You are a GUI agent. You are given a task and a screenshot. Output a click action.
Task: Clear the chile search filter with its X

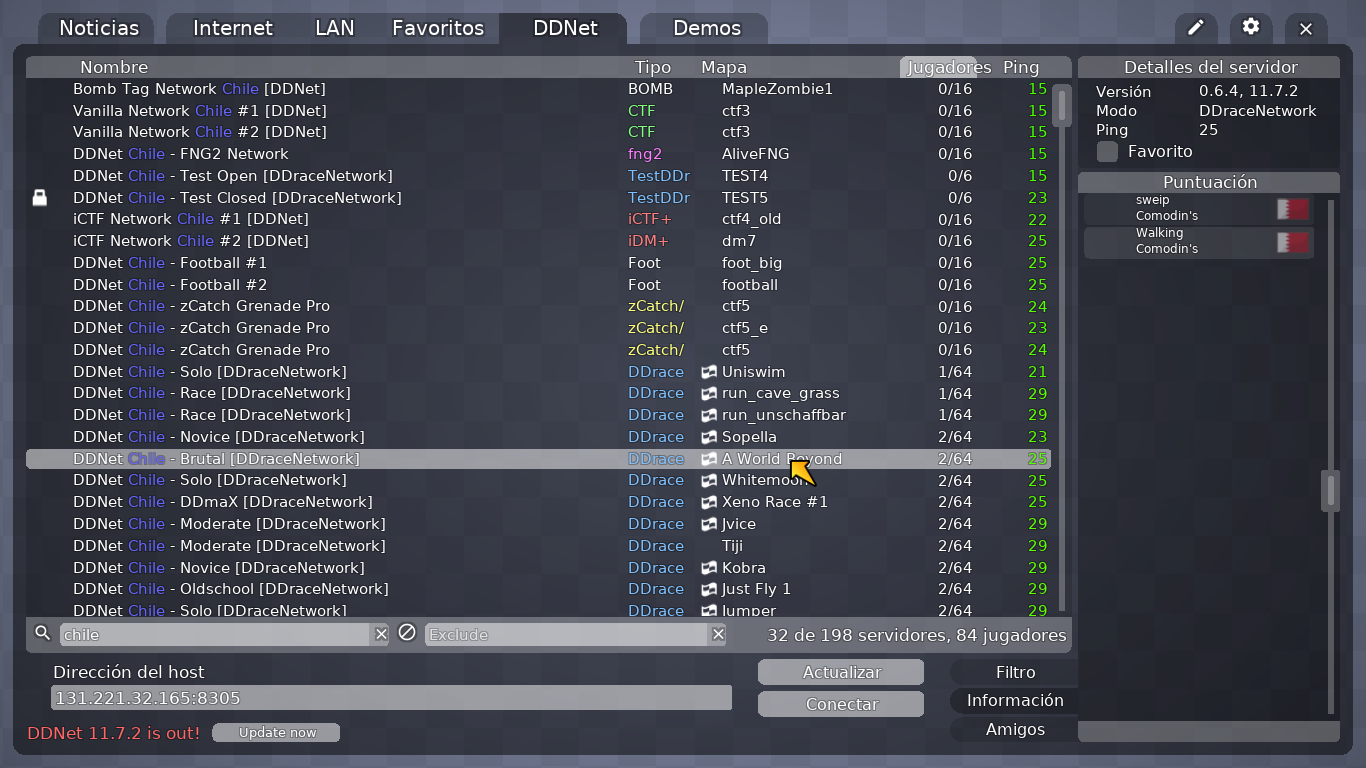pos(380,633)
